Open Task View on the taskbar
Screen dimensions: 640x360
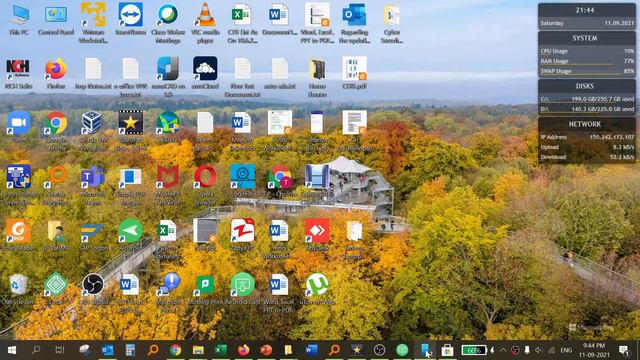(x=60, y=350)
